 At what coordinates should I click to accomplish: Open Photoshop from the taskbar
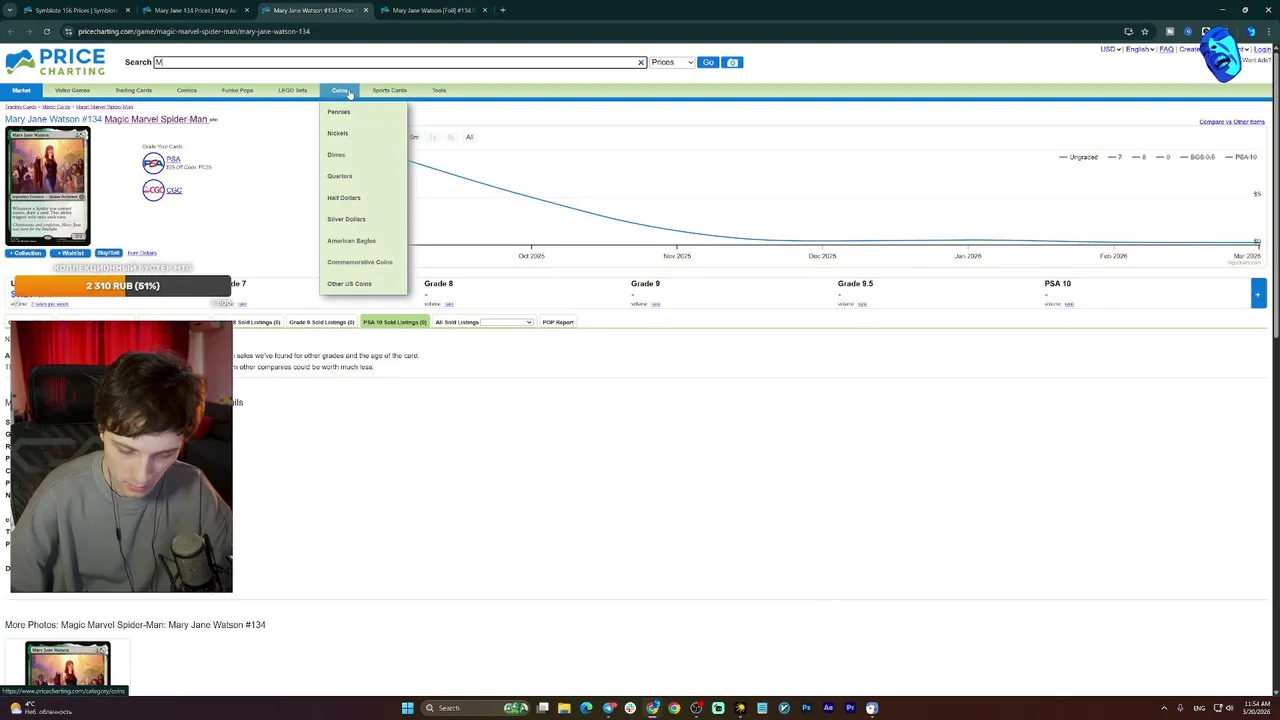pyautogui.click(x=806, y=708)
